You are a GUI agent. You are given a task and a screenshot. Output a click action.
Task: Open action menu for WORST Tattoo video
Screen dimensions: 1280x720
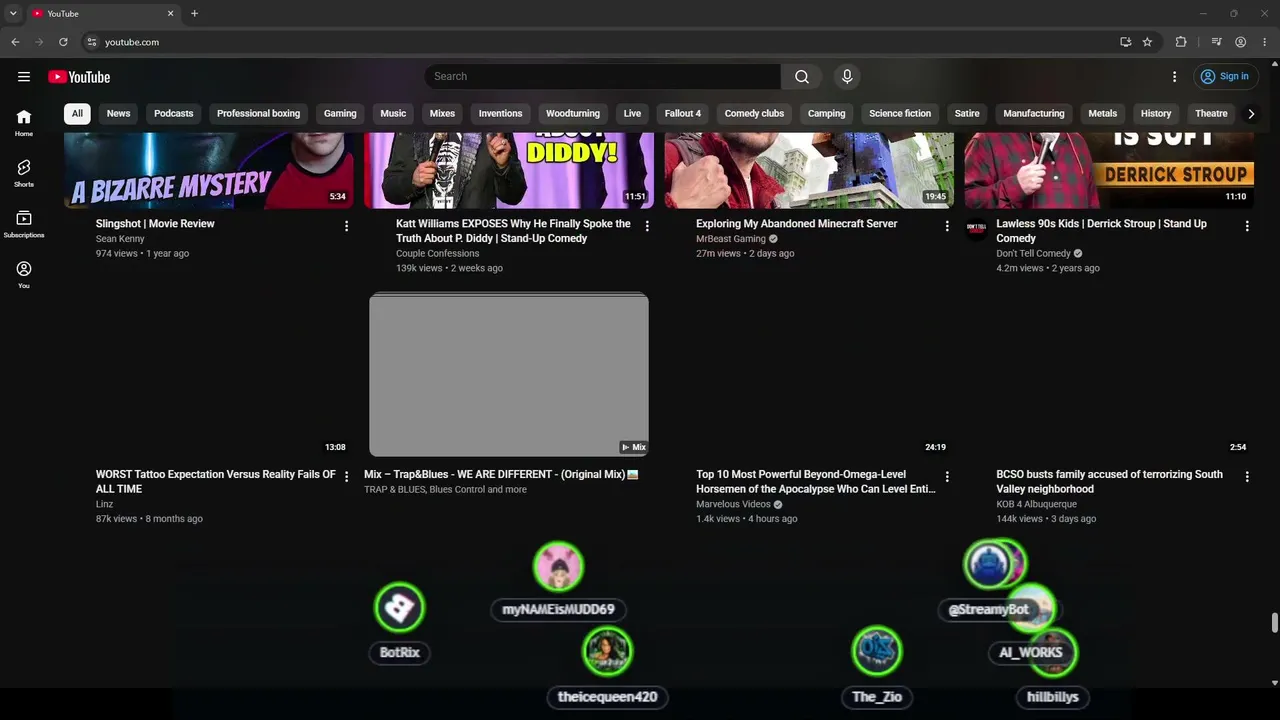[347, 477]
